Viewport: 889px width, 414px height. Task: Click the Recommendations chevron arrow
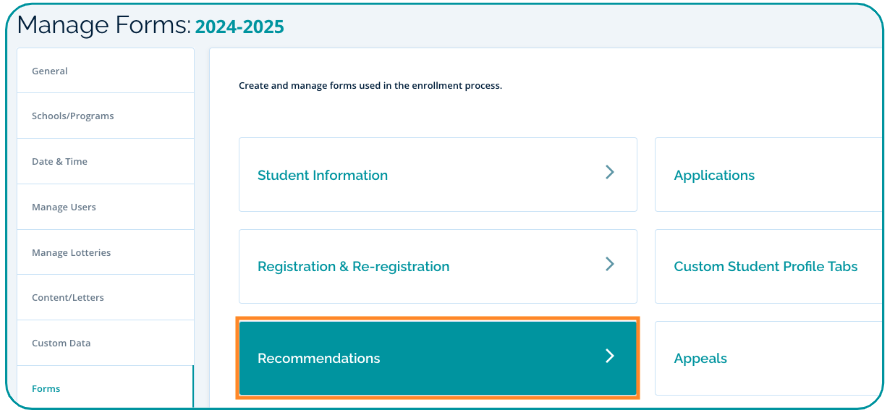click(609, 357)
